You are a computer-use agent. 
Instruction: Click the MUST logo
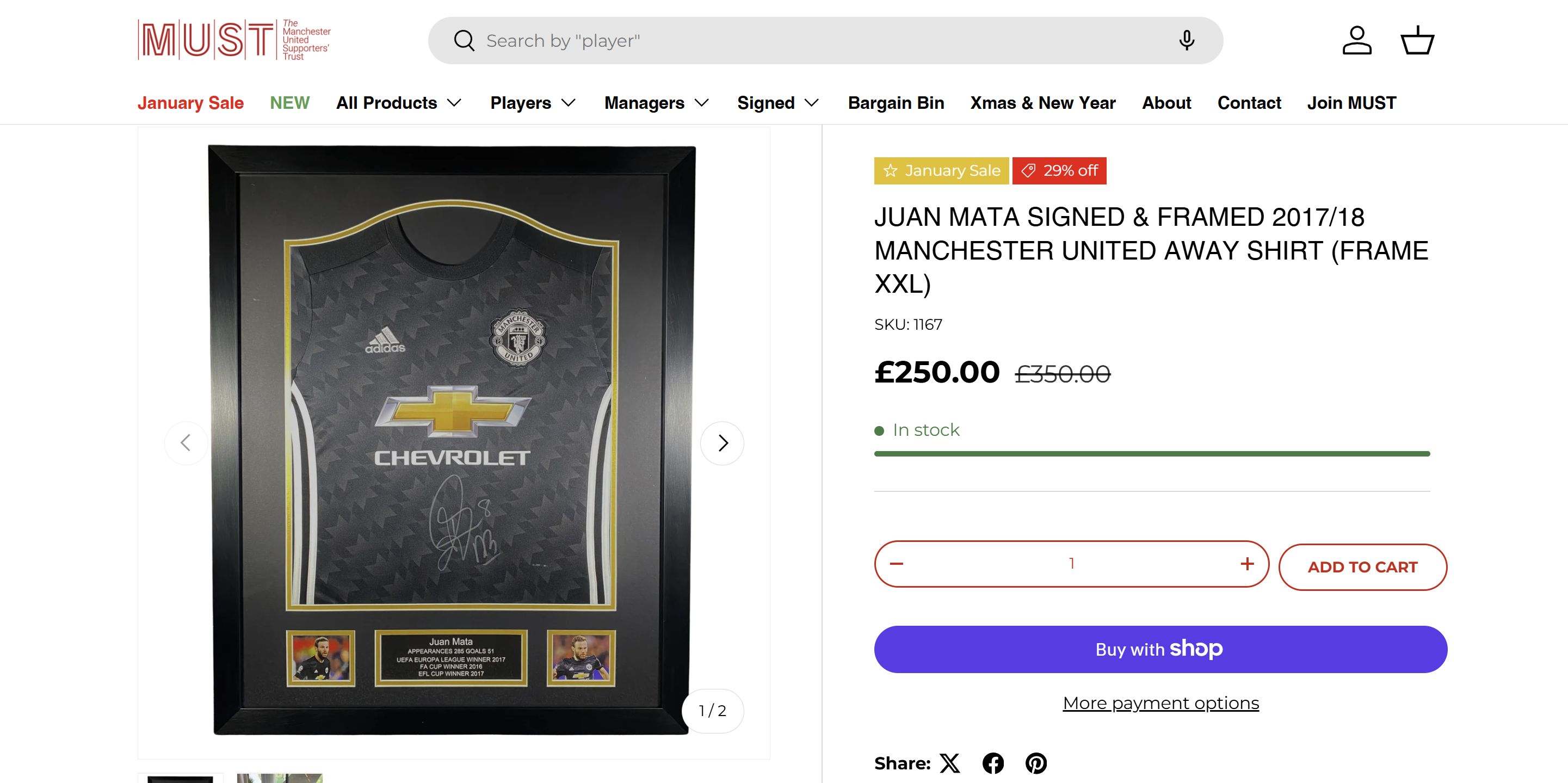(x=234, y=40)
